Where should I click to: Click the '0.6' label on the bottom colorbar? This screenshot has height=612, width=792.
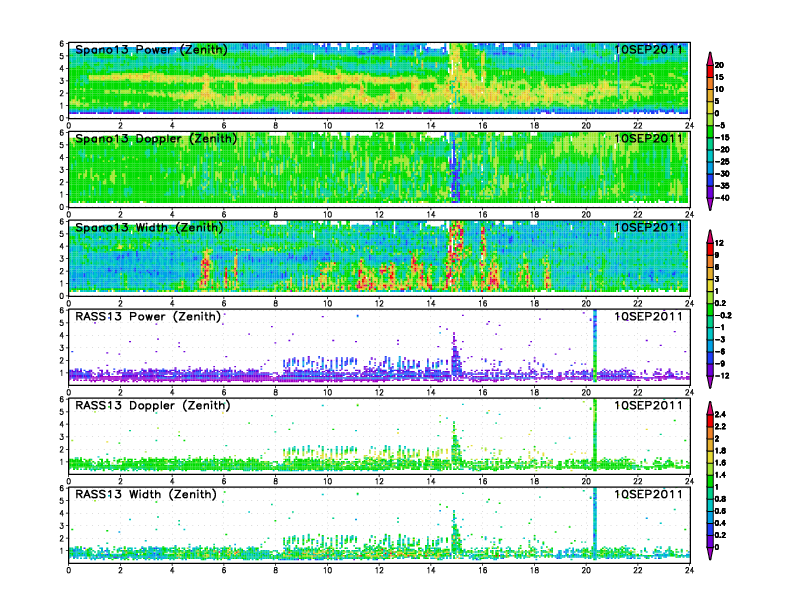click(720, 511)
